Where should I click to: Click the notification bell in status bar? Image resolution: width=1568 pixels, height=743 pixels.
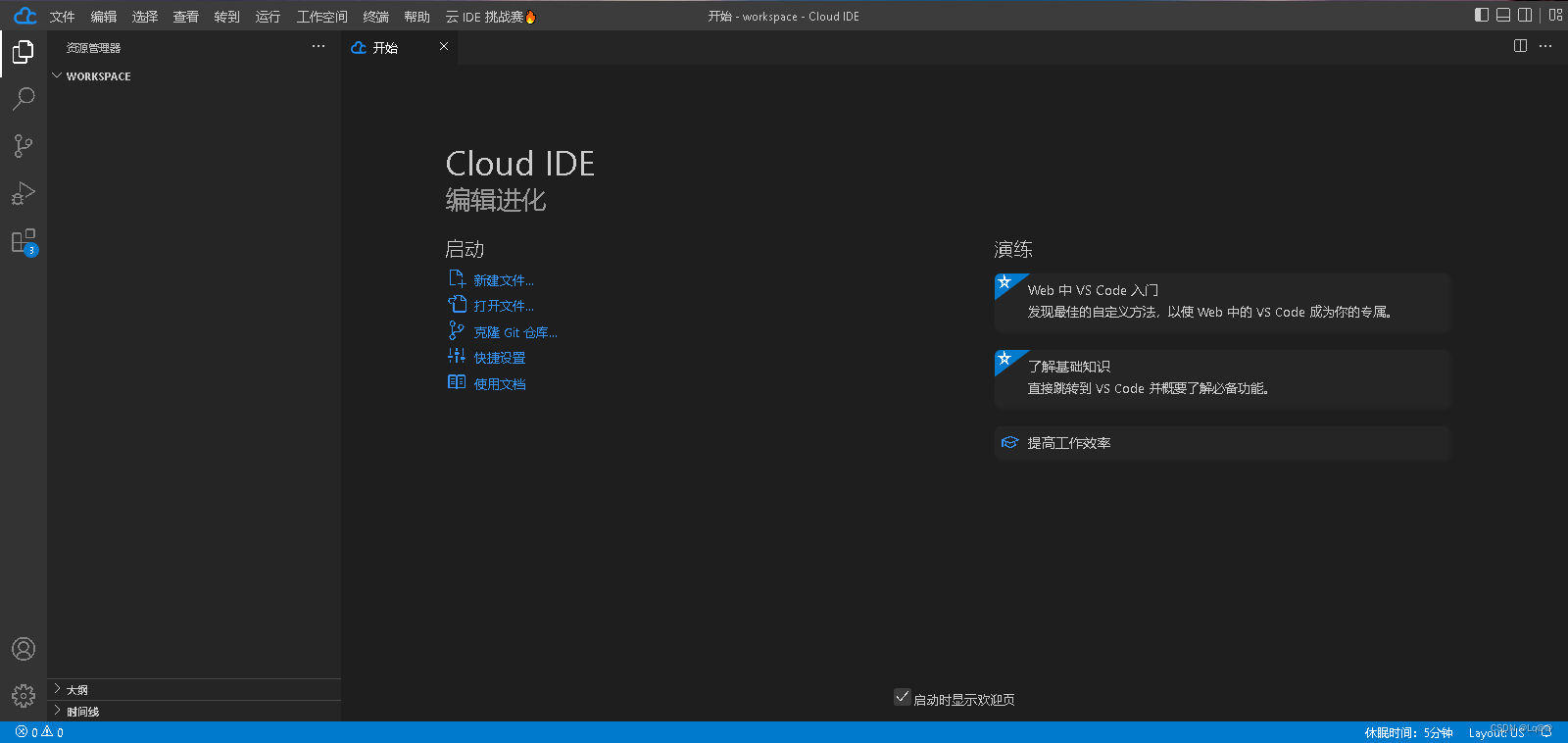click(1546, 732)
